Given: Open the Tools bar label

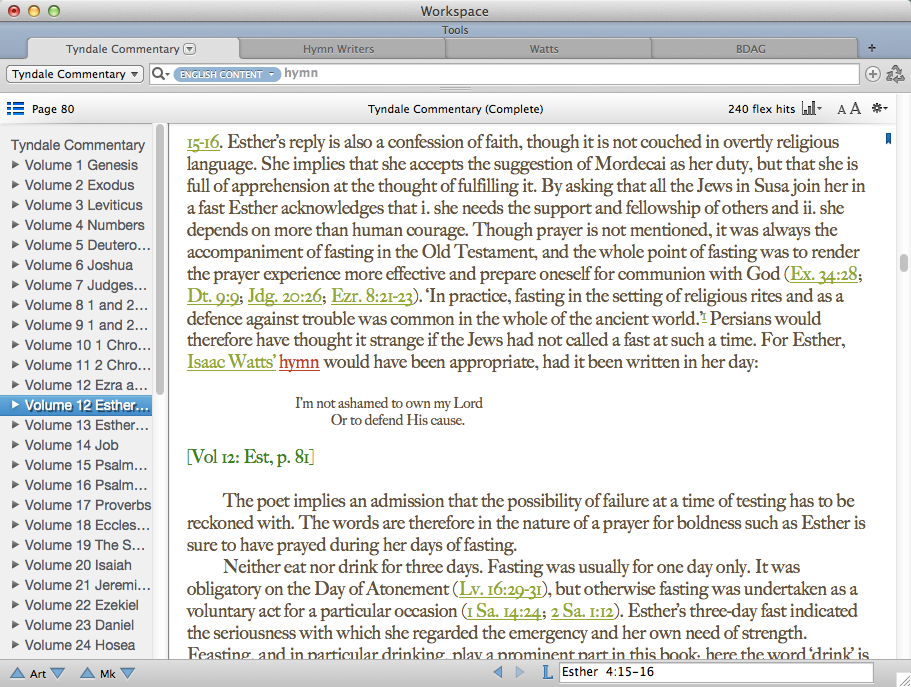Looking at the screenshot, I should 455,30.
